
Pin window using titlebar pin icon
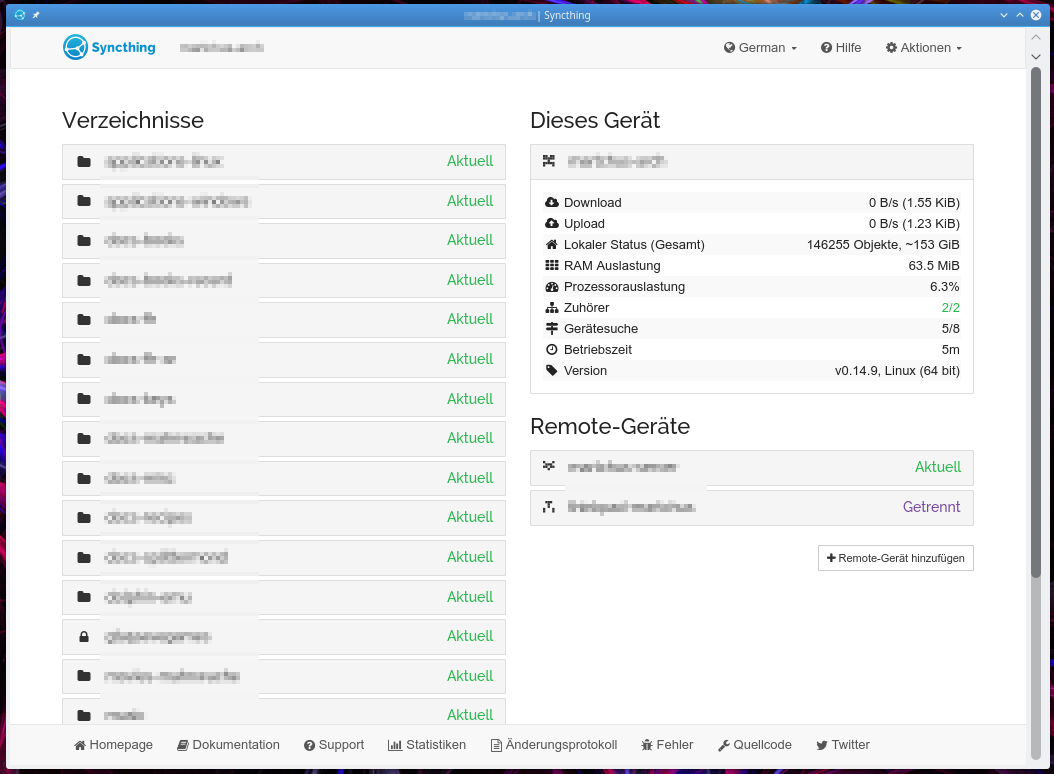click(36, 16)
